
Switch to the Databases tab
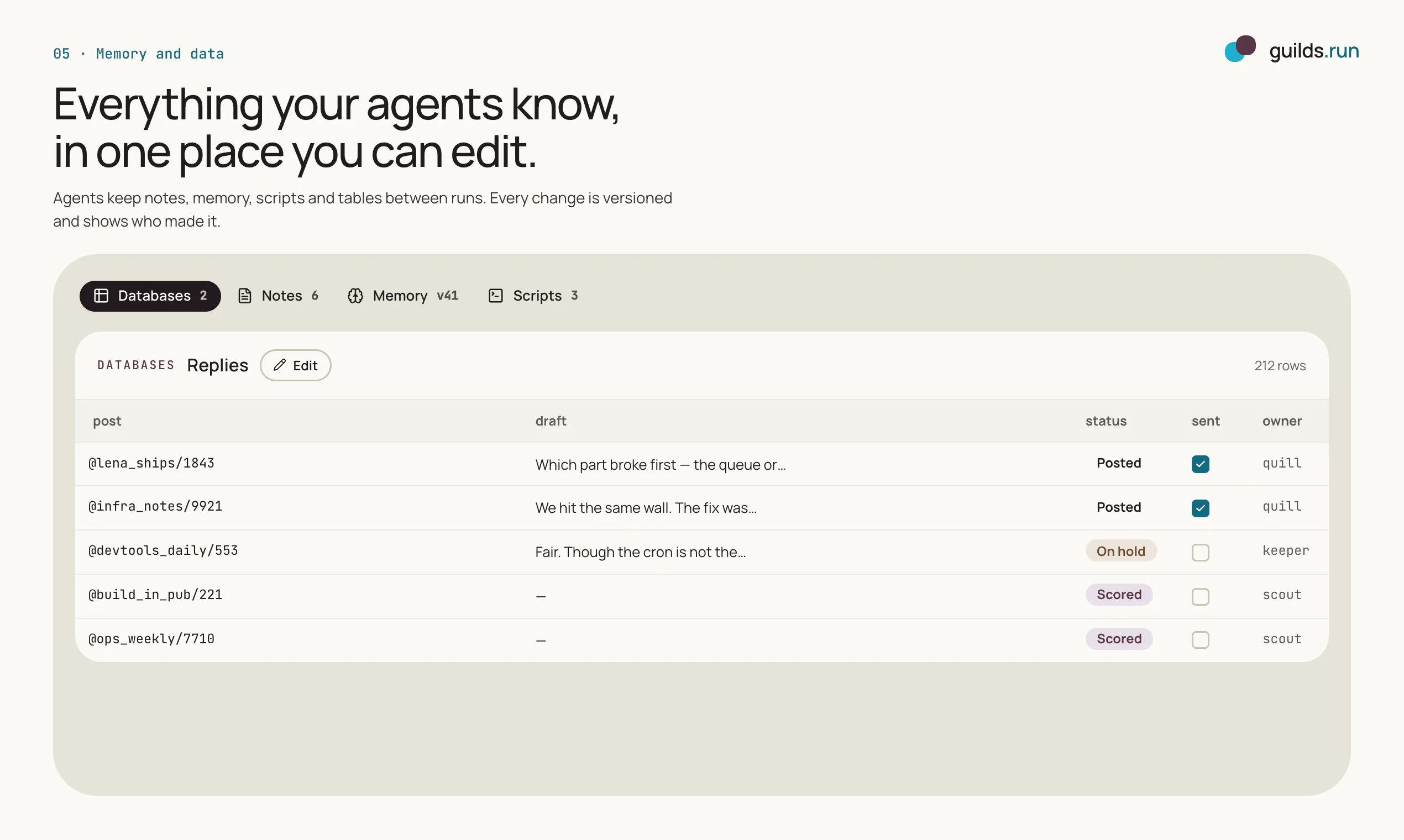[150, 296]
